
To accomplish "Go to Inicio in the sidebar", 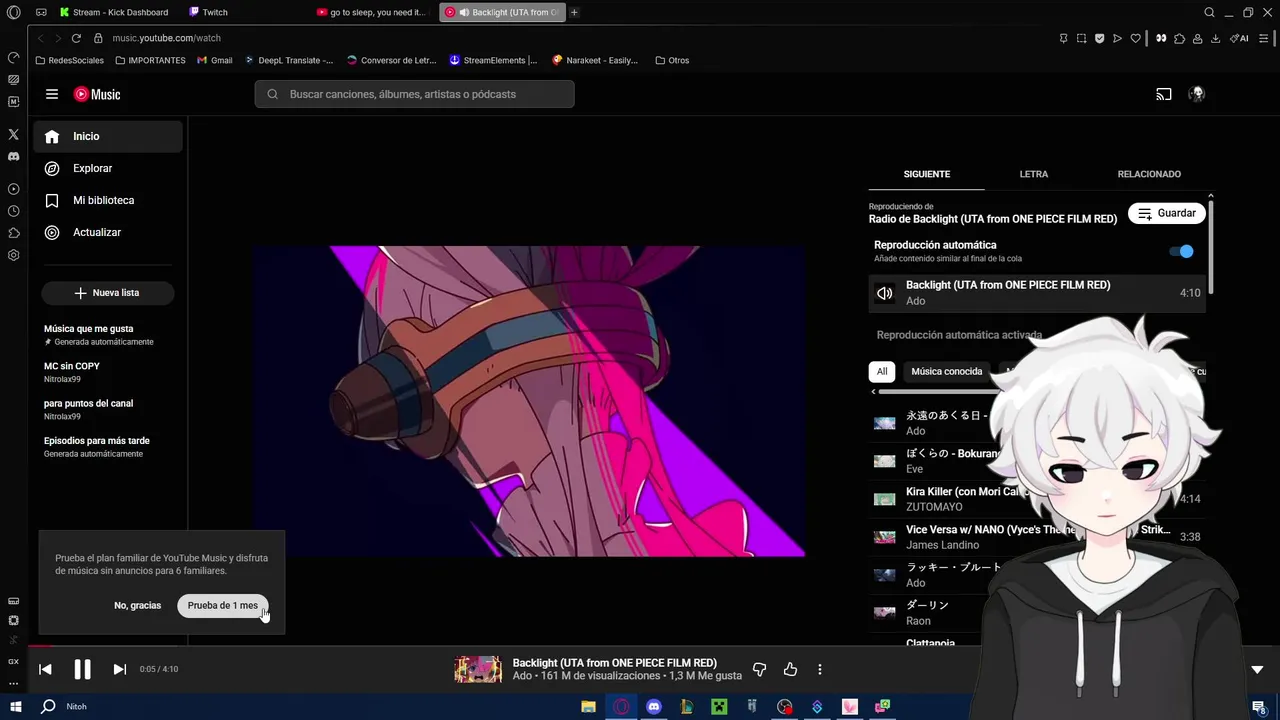I will (108, 136).
